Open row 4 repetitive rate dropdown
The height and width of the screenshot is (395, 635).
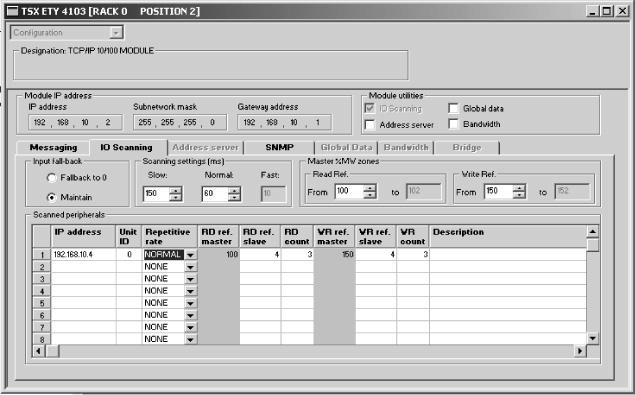point(190,291)
